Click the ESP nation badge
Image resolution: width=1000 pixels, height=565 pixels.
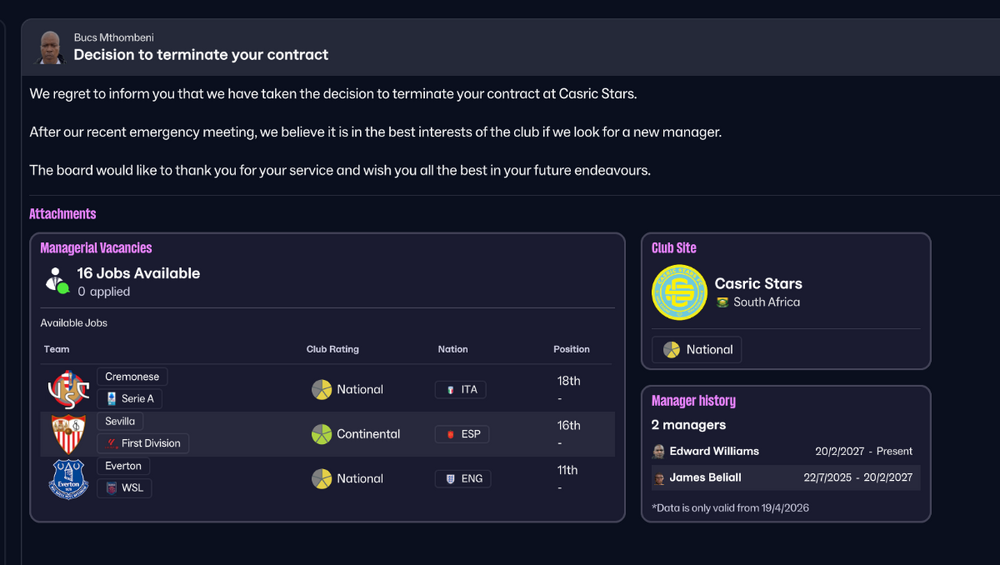[x=462, y=434]
